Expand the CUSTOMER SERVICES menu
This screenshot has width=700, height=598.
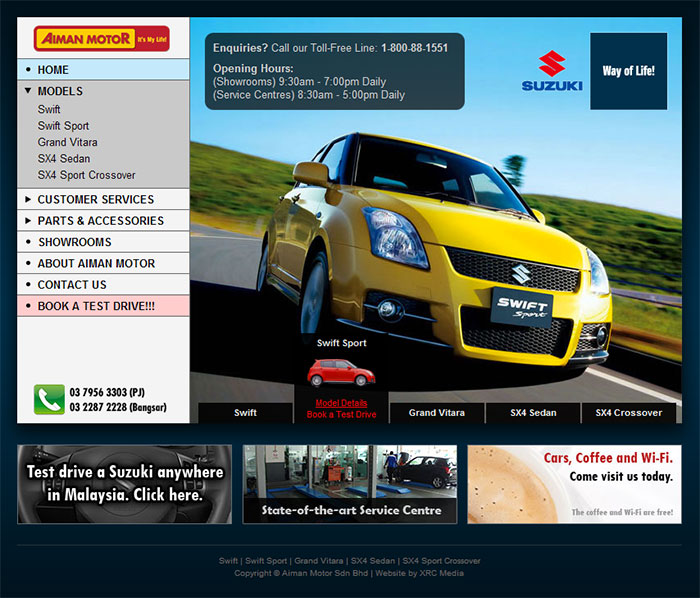point(103,199)
